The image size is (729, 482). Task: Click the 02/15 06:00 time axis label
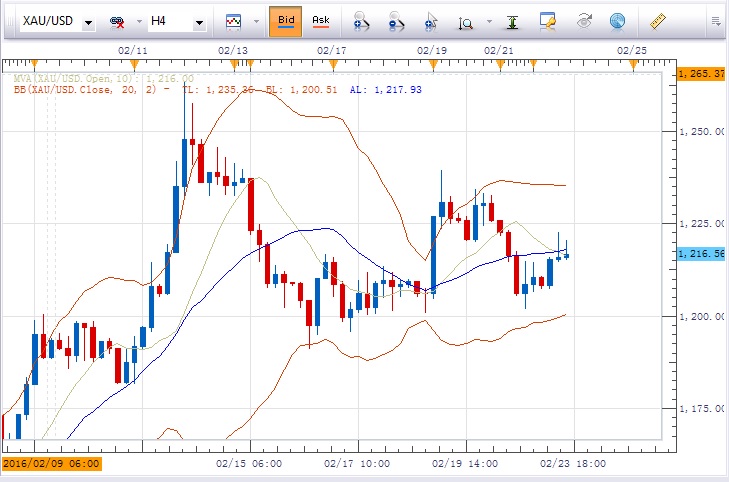click(249, 464)
